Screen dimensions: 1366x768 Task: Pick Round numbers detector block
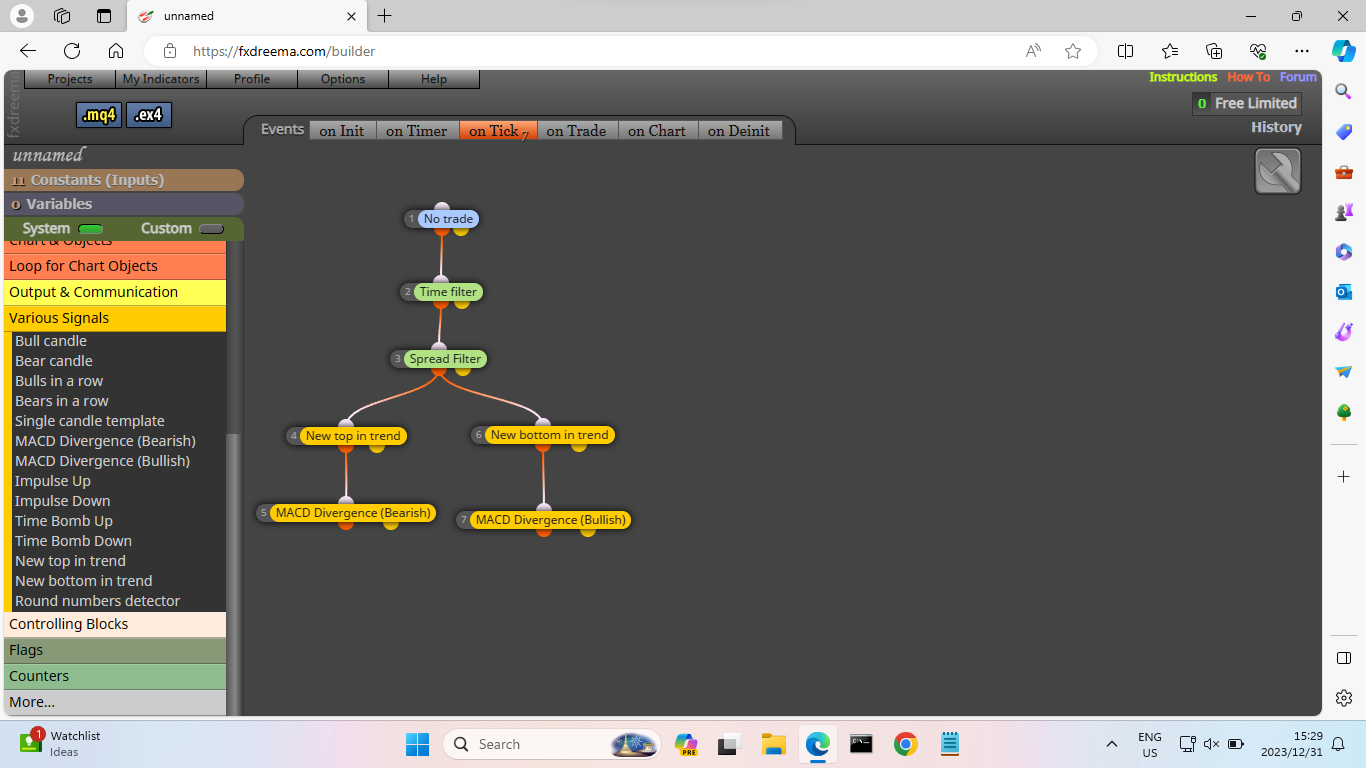98,601
